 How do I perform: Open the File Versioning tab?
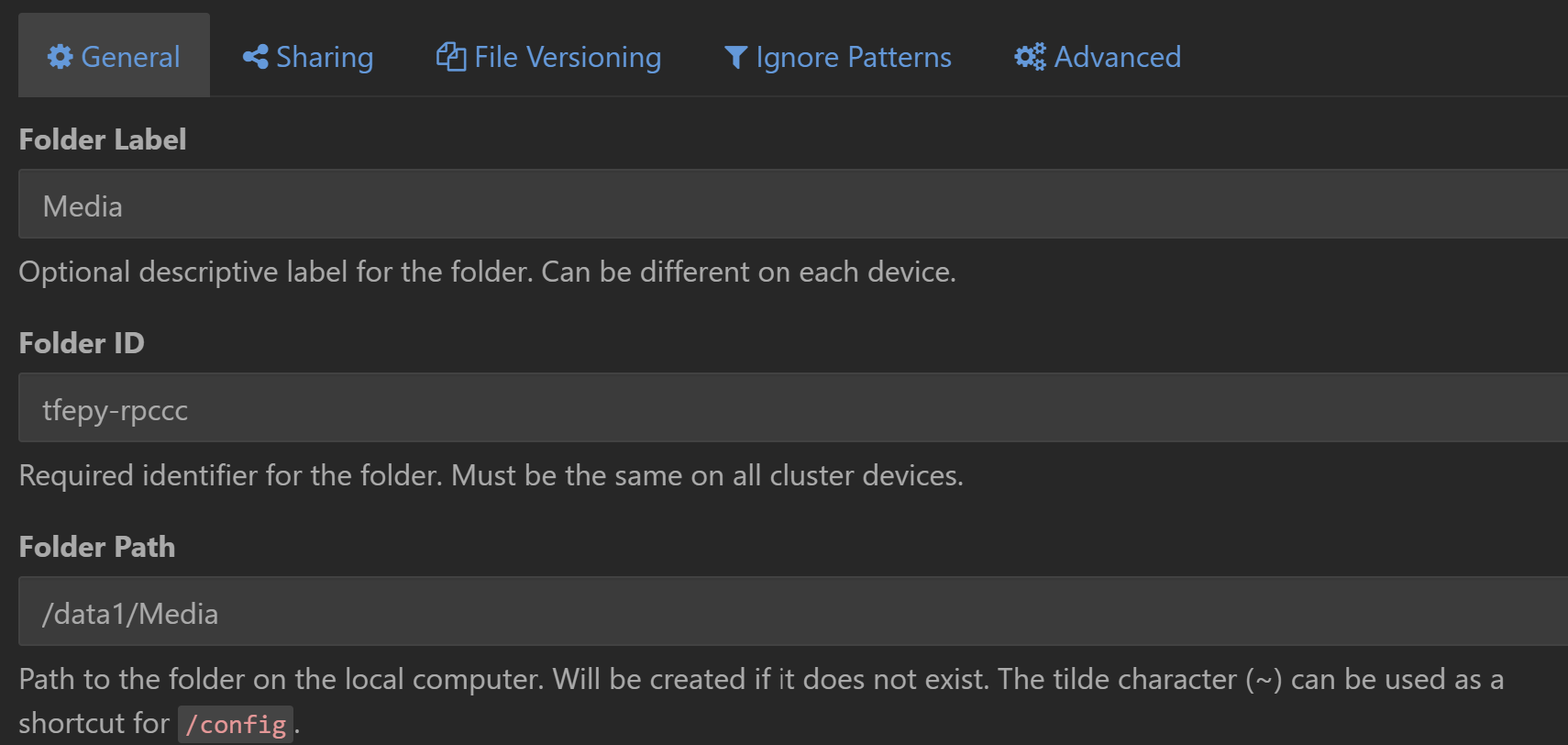[548, 55]
